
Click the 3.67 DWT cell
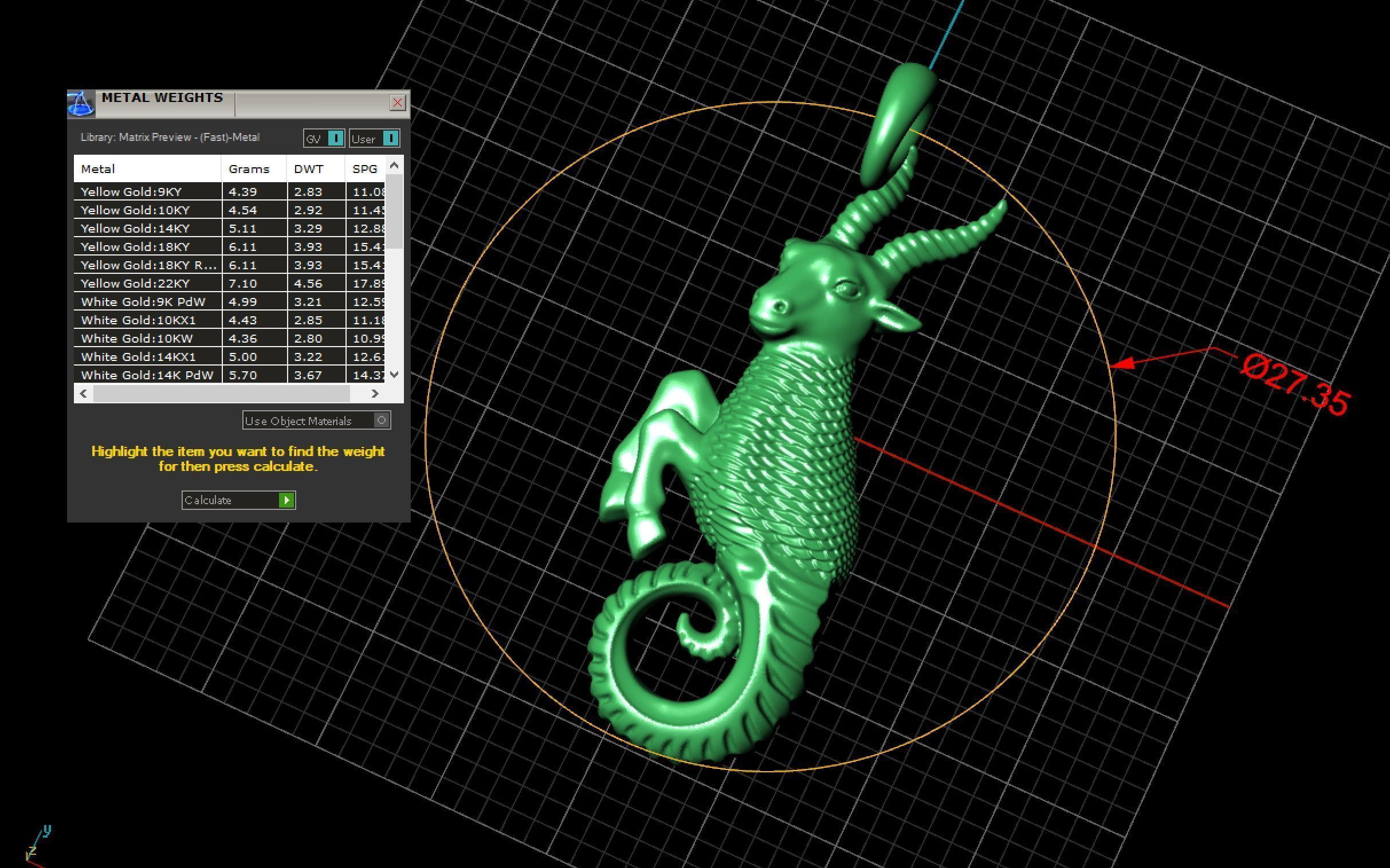[x=316, y=375]
